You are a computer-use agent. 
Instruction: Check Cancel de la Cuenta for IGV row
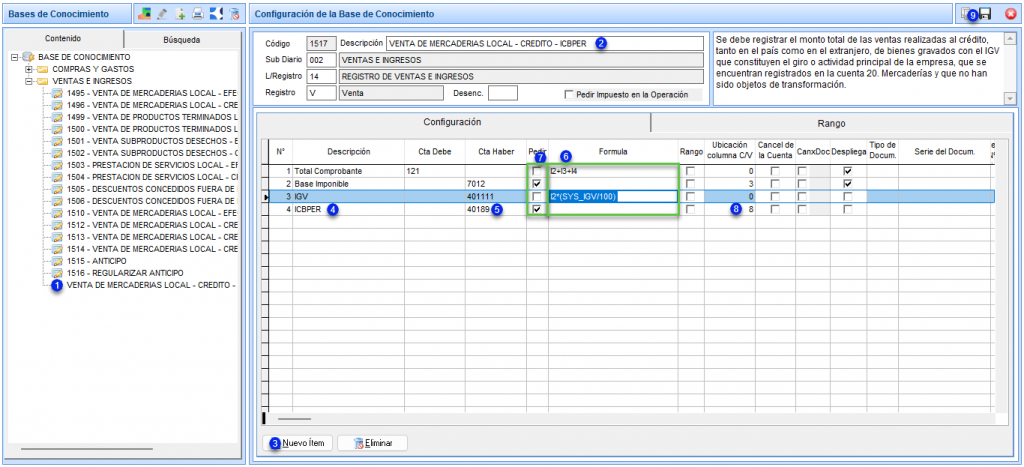coord(775,196)
